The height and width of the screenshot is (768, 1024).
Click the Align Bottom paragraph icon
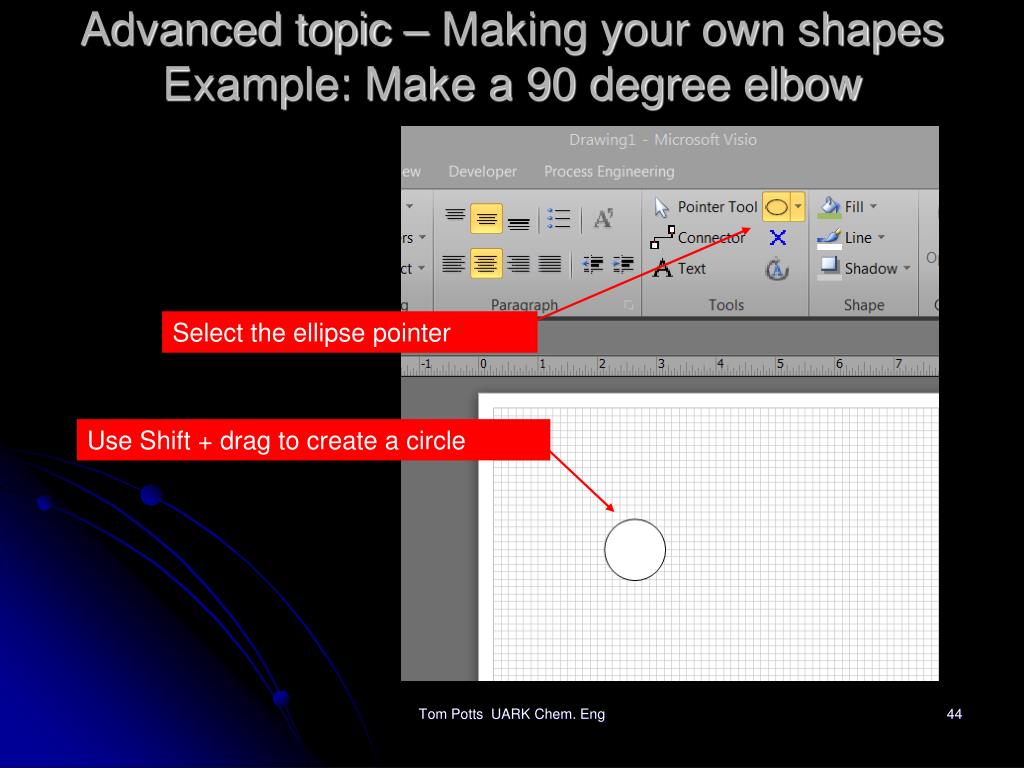519,224
